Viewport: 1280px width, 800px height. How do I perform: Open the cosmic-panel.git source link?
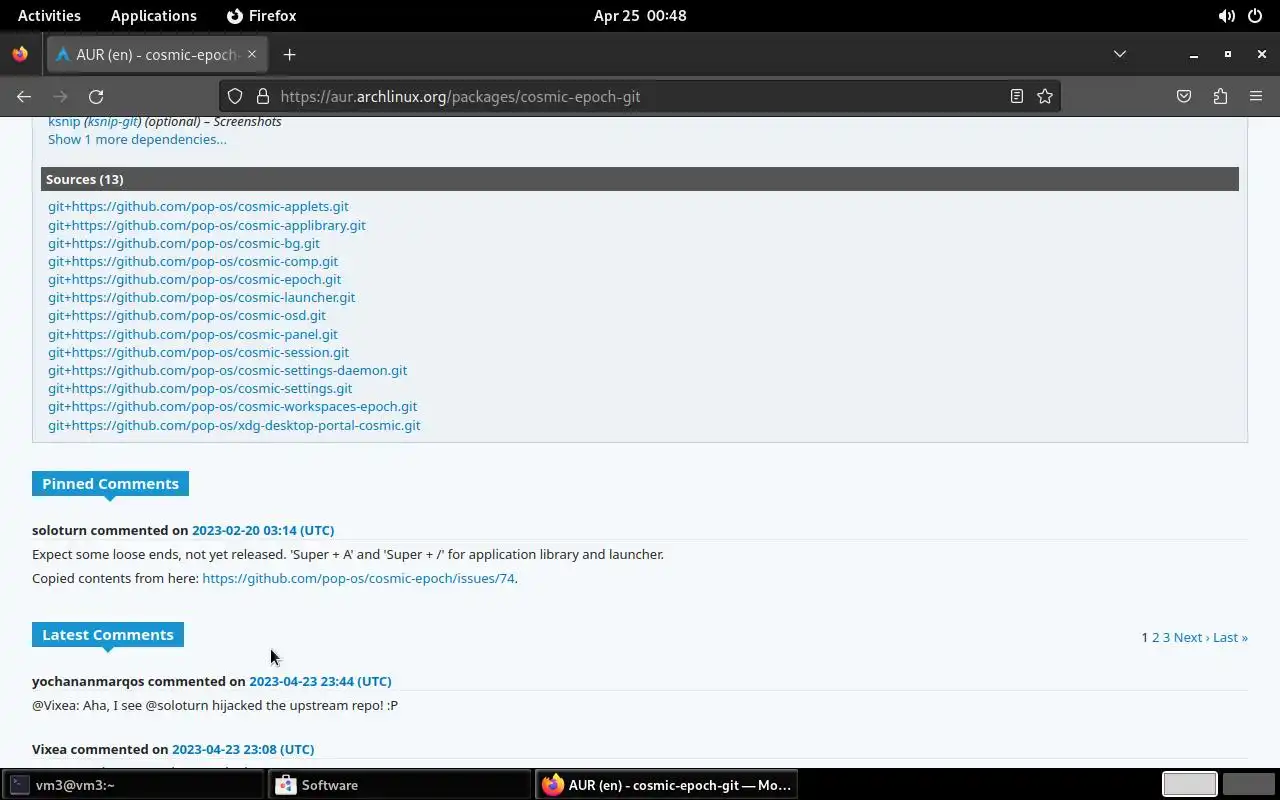[193, 334]
